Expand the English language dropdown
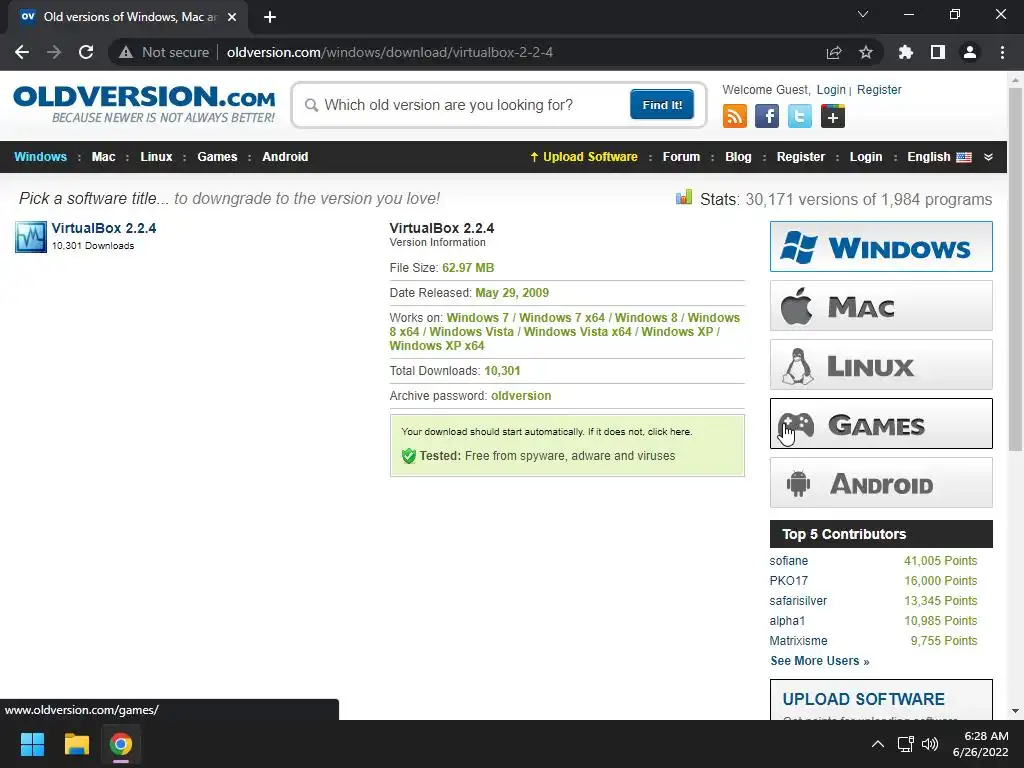Screen dimensions: 1024x768 pyautogui.click(x=939, y=157)
